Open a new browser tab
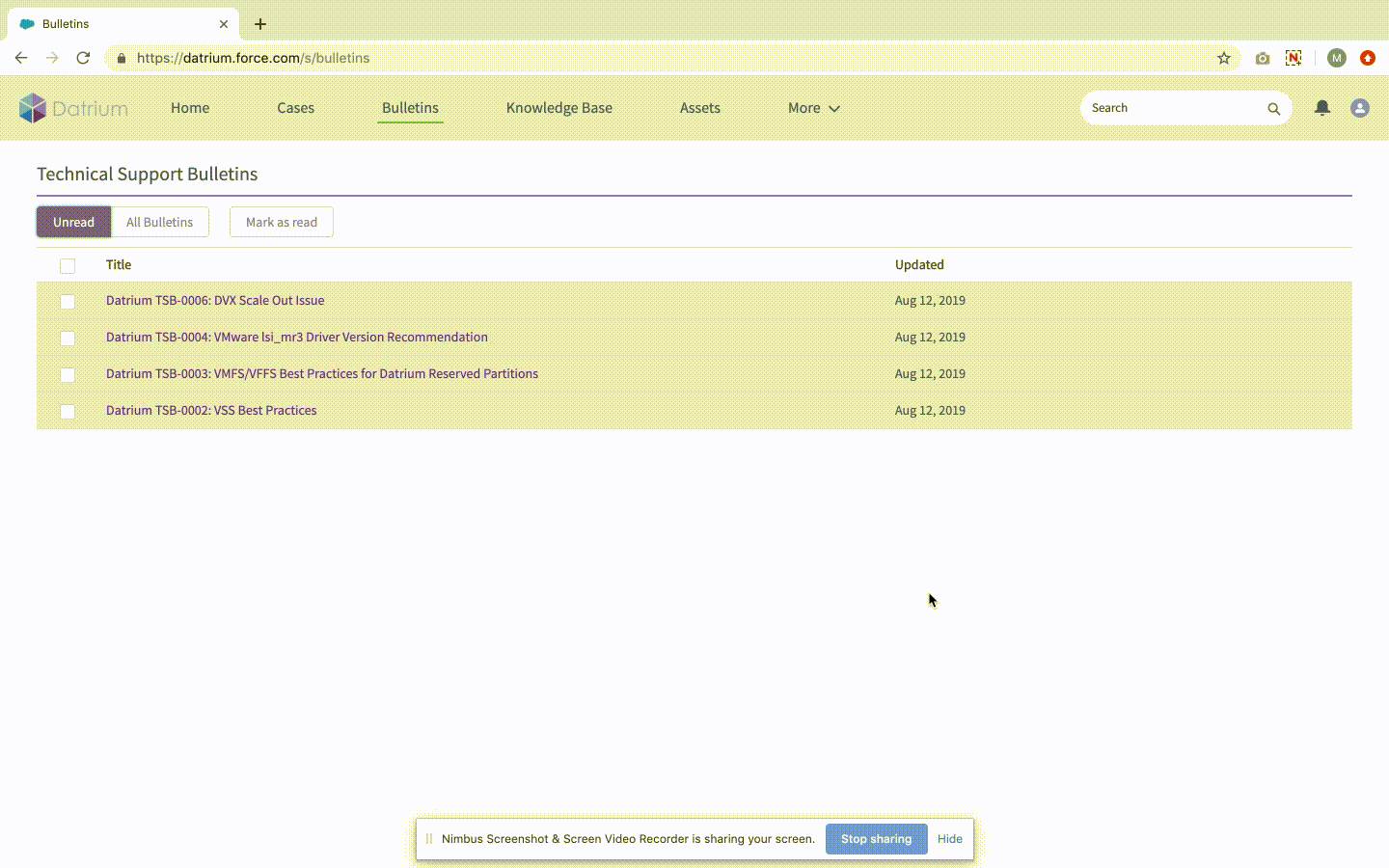Viewport: 1389px width, 868px height. tap(260, 24)
